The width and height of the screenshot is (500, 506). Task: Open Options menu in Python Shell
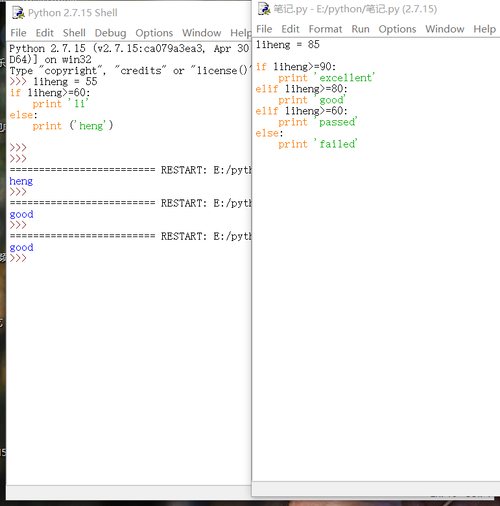click(154, 33)
